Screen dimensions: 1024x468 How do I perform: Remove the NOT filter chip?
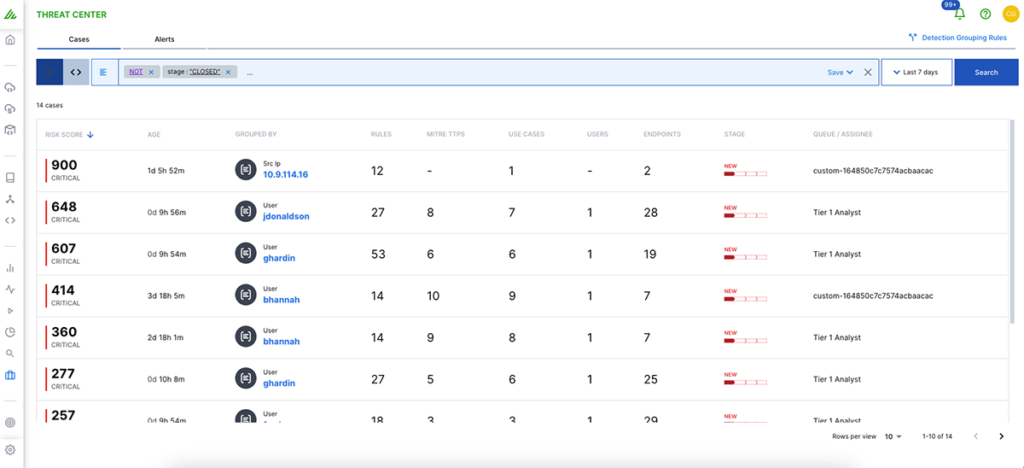[151, 72]
